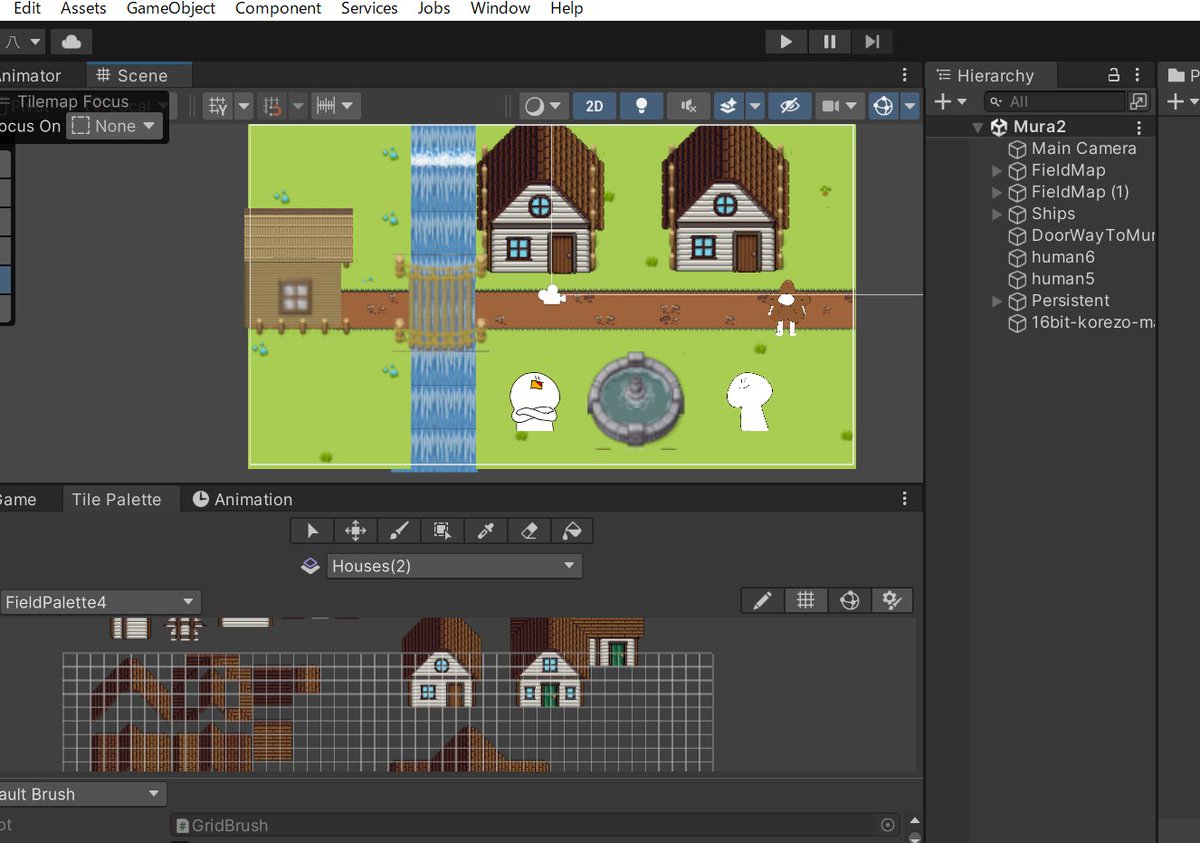This screenshot has height=843, width=1200.
Task: Open Tile Palette three-dot options menu
Action: coord(905,498)
